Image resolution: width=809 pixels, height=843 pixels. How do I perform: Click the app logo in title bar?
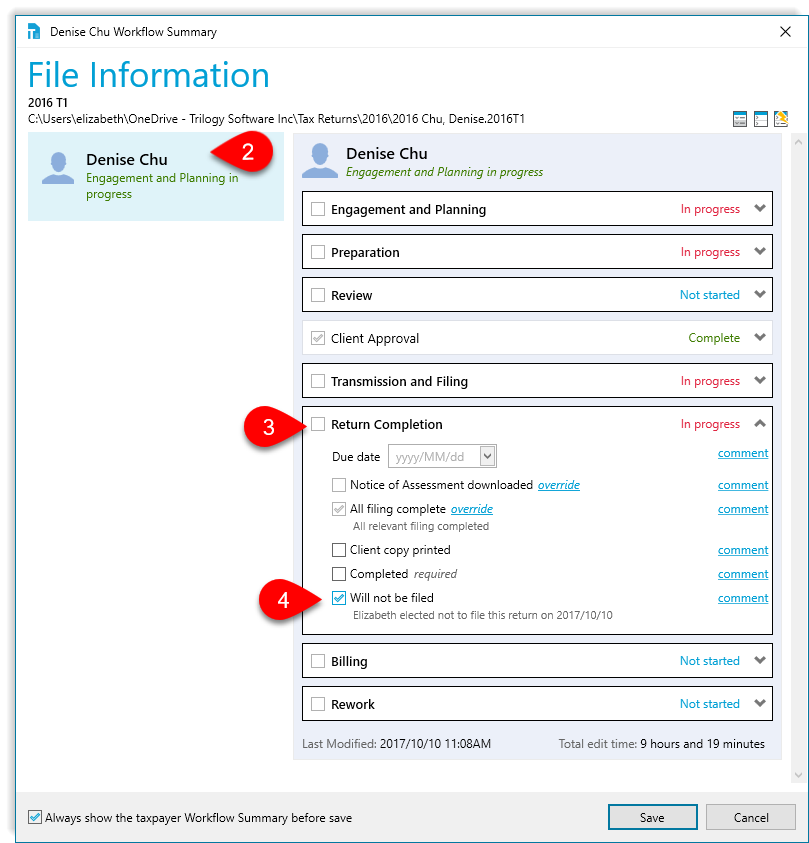point(34,32)
